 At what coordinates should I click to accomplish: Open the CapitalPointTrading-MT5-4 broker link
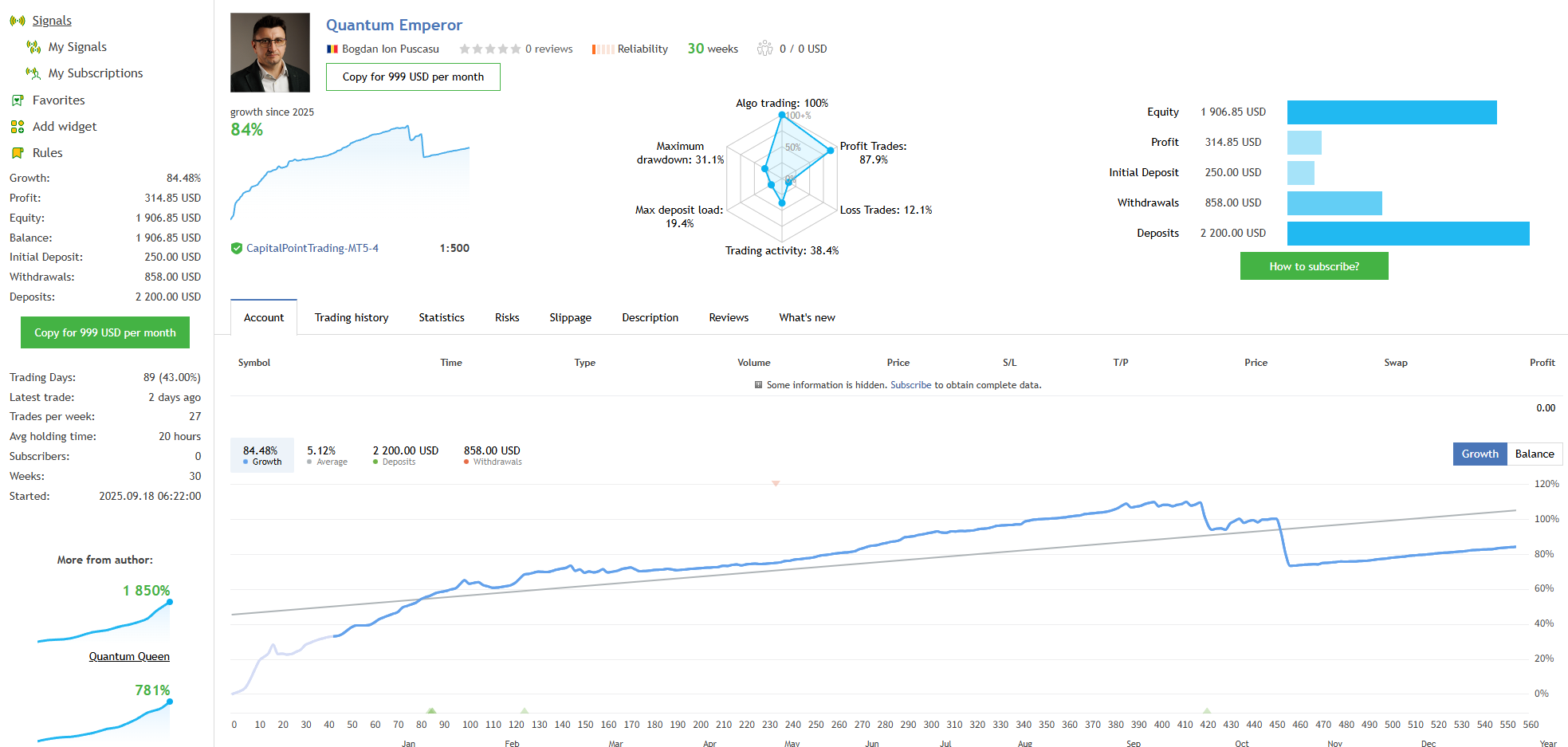tap(312, 249)
